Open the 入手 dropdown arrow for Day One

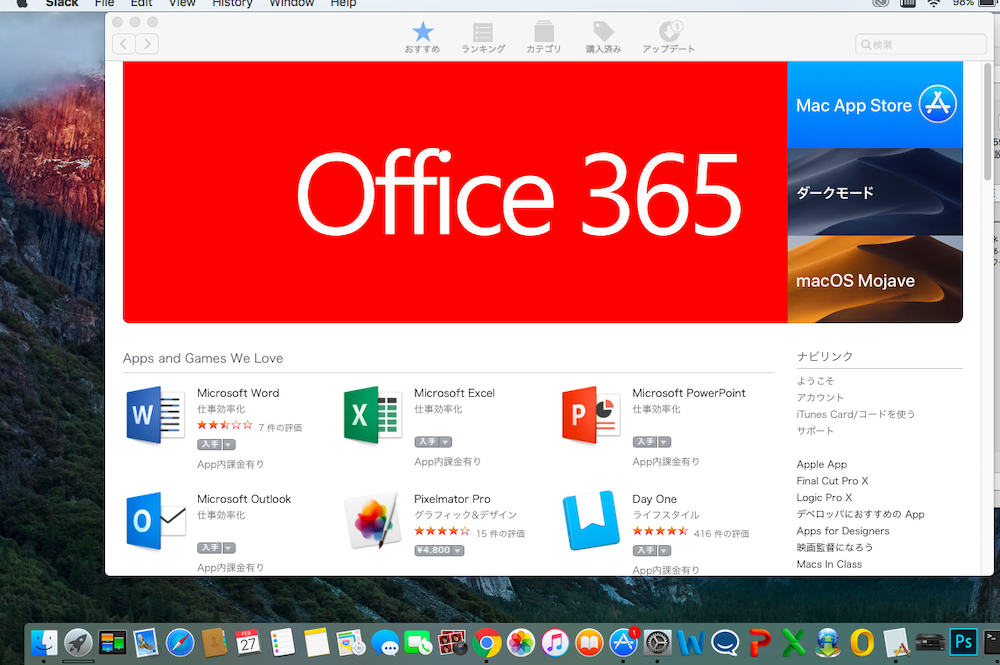(x=665, y=550)
